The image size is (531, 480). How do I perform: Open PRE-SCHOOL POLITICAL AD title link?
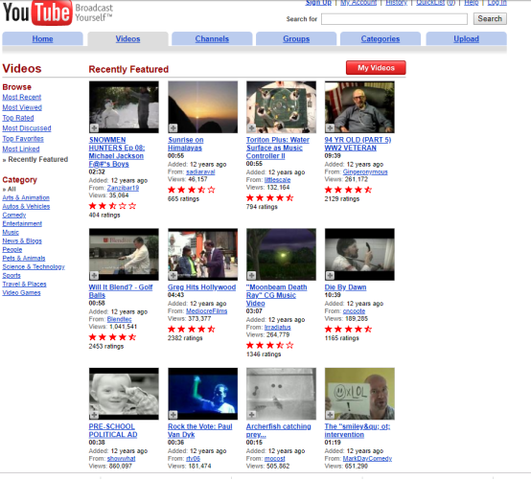click(x=113, y=430)
